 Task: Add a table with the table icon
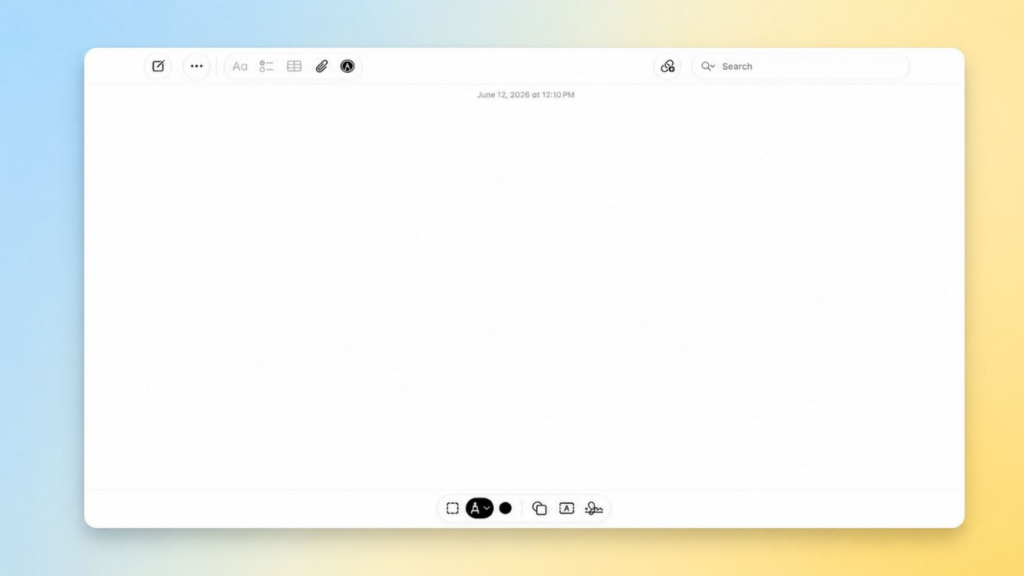point(295,66)
